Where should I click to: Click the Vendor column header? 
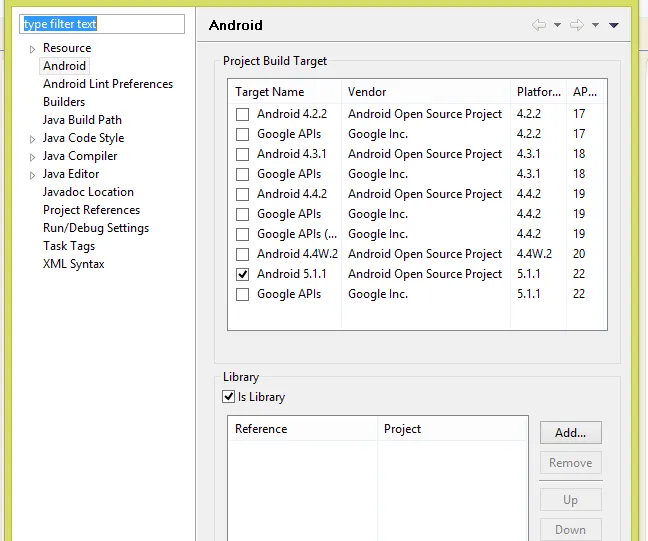click(x=367, y=92)
